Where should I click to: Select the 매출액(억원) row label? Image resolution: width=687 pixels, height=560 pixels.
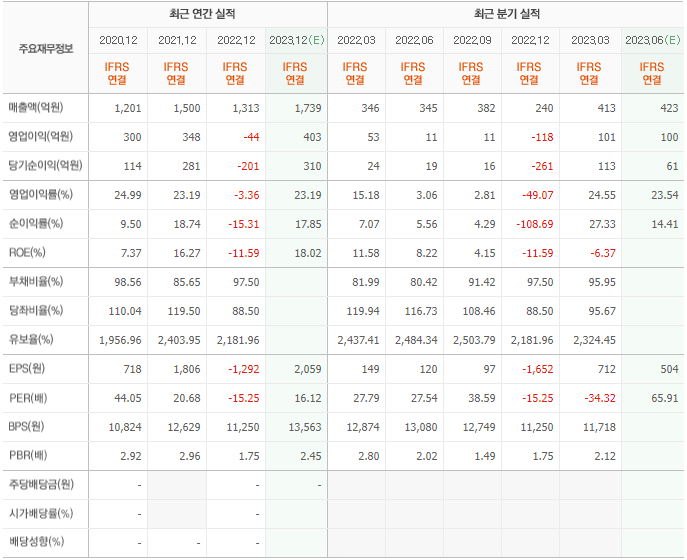click(36, 107)
